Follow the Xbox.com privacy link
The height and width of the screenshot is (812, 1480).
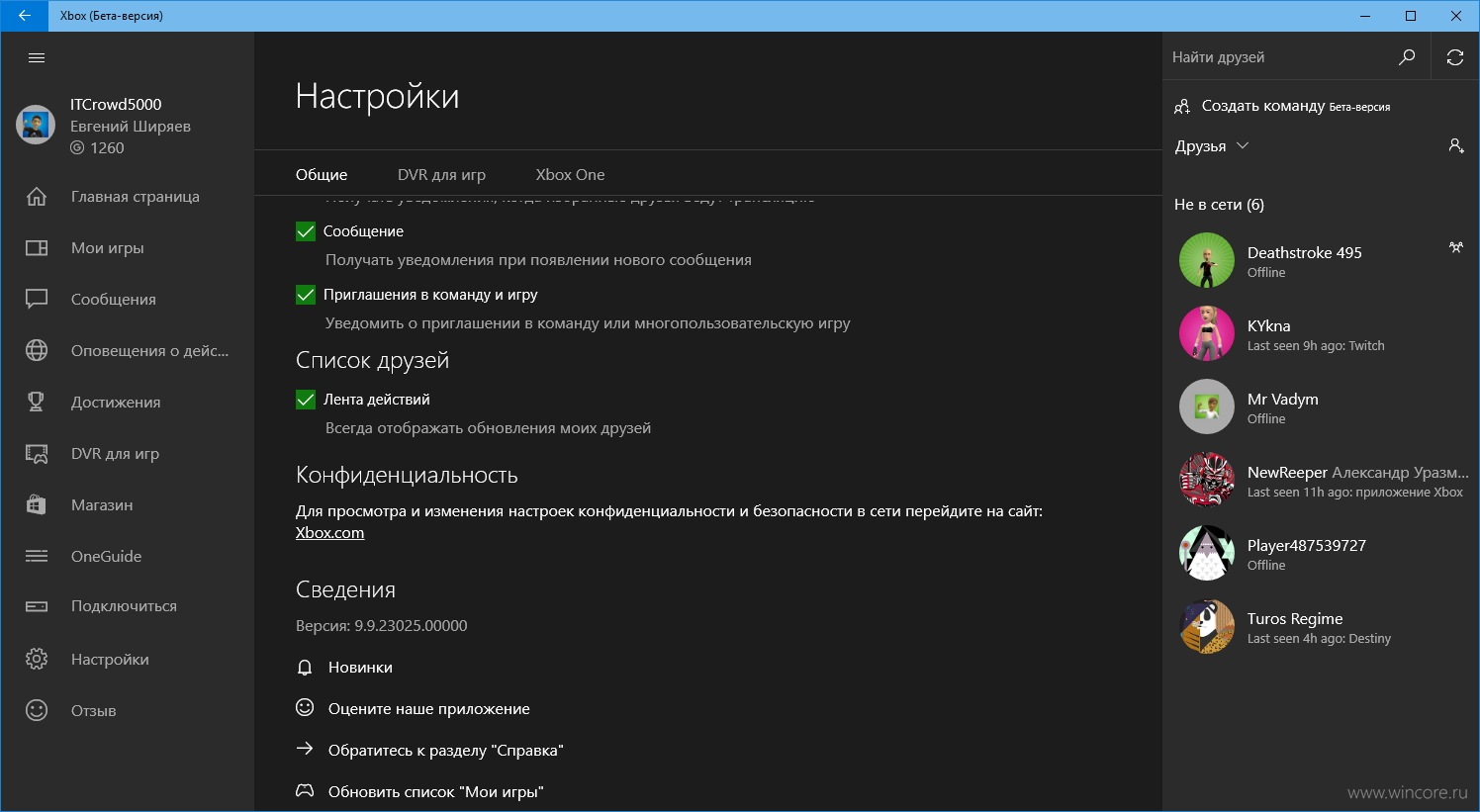point(329,533)
